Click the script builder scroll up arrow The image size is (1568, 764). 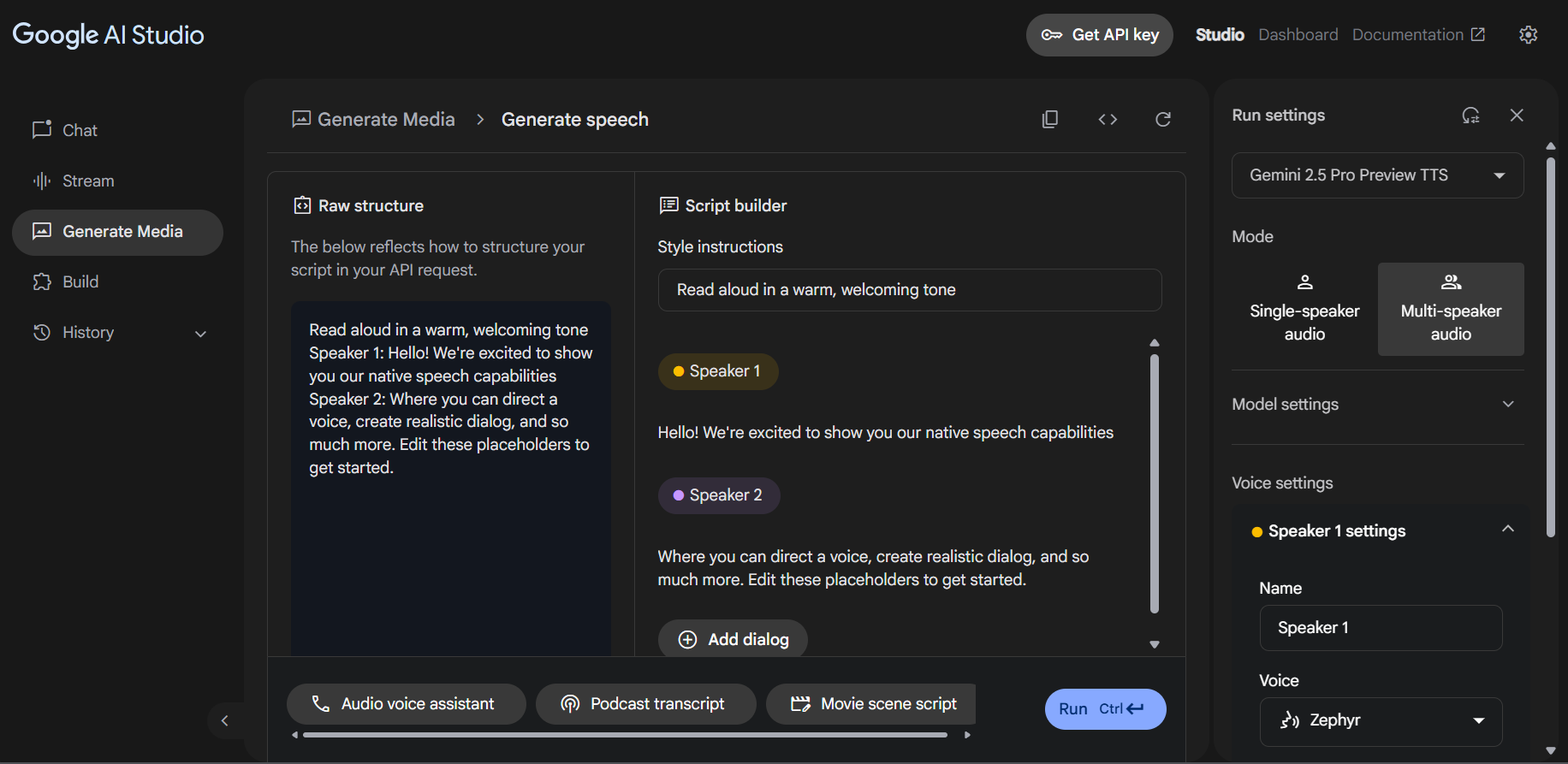pos(1155,342)
